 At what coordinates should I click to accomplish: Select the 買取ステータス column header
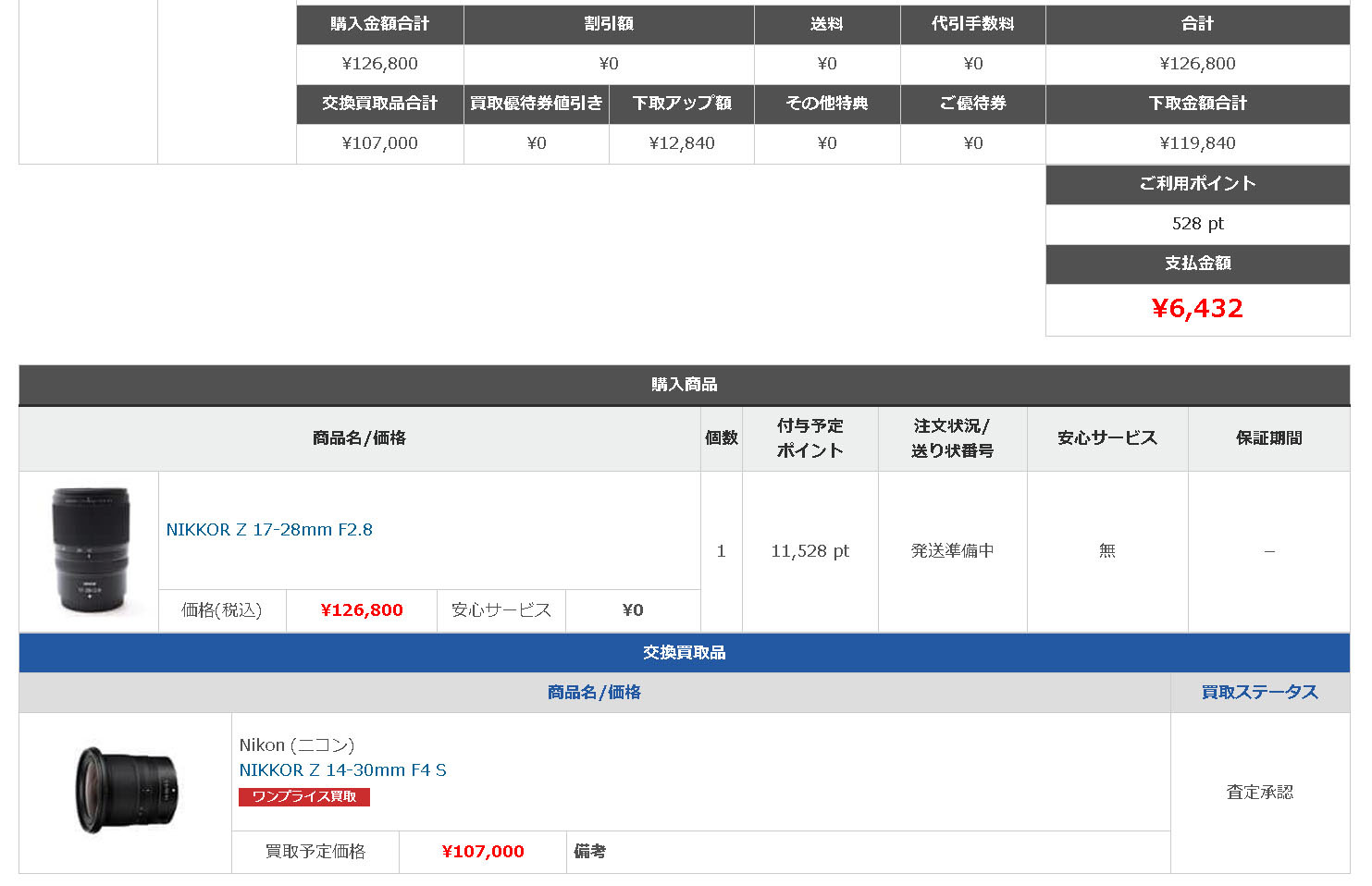coord(1260,693)
